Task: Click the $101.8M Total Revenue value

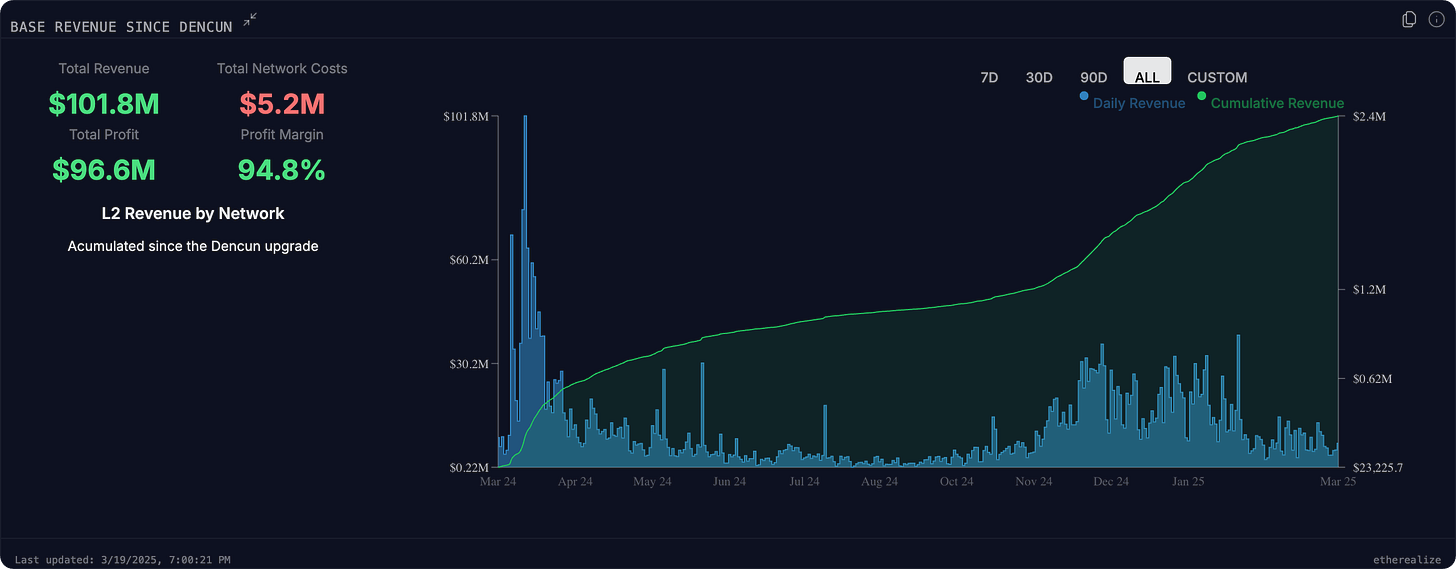Action: tap(104, 103)
